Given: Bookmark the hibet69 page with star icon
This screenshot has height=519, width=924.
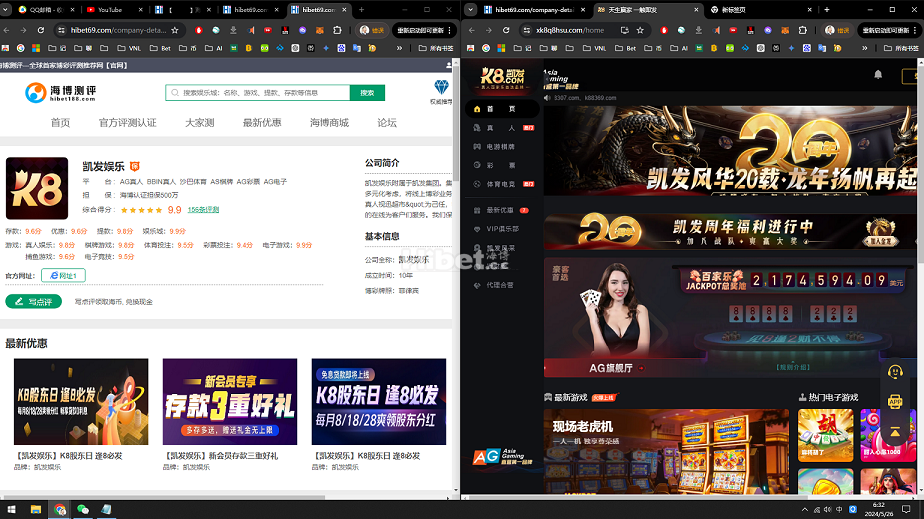Looking at the screenshot, I should pyautogui.click(x=175, y=30).
